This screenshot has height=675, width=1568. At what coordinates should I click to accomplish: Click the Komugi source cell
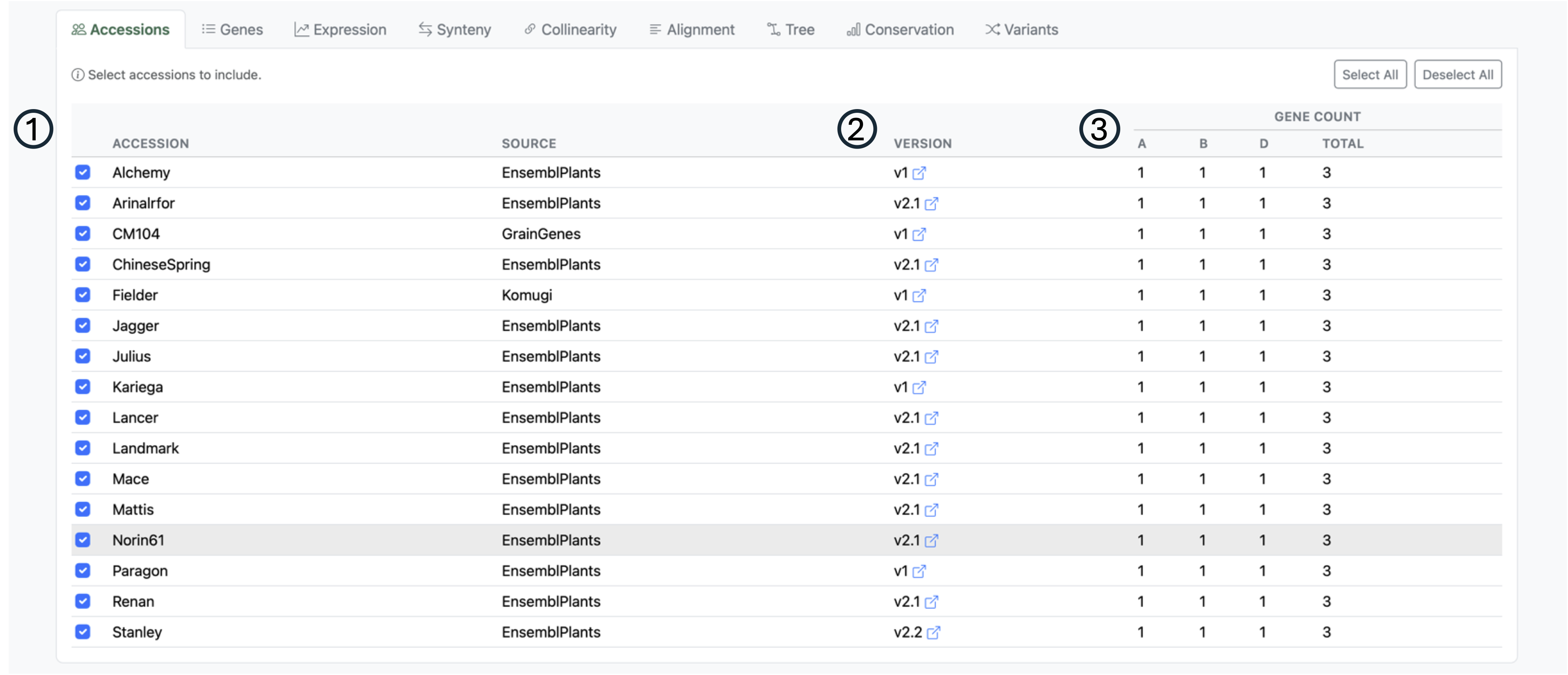(527, 295)
